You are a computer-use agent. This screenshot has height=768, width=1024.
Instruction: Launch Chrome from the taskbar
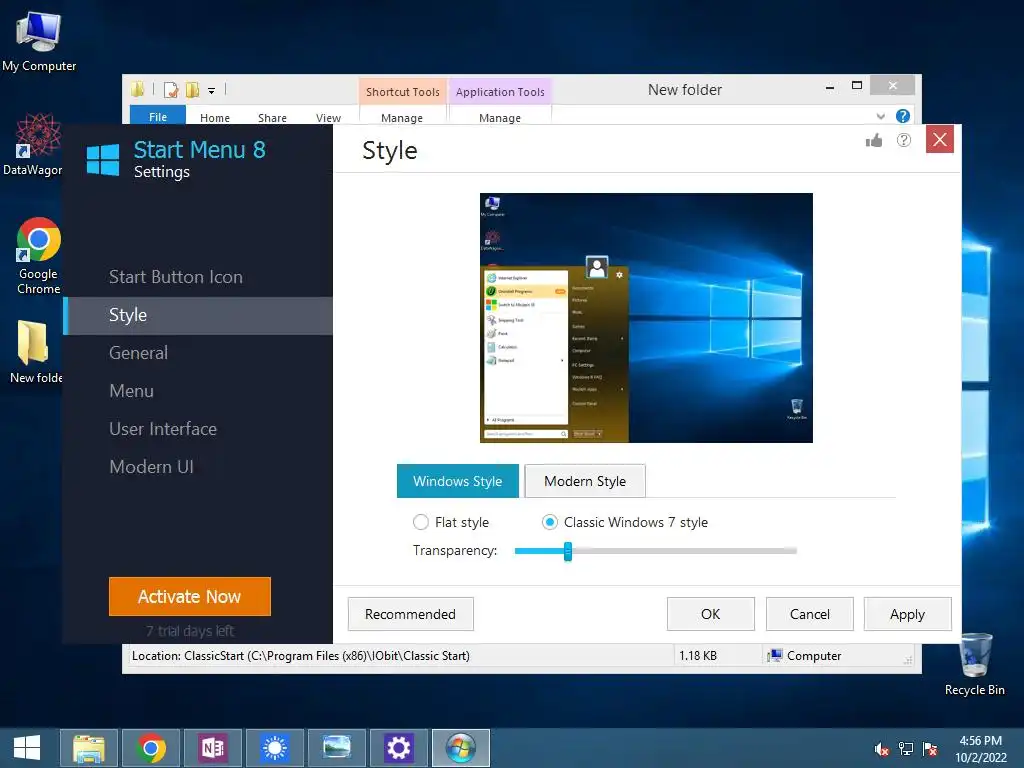(x=151, y=748)
